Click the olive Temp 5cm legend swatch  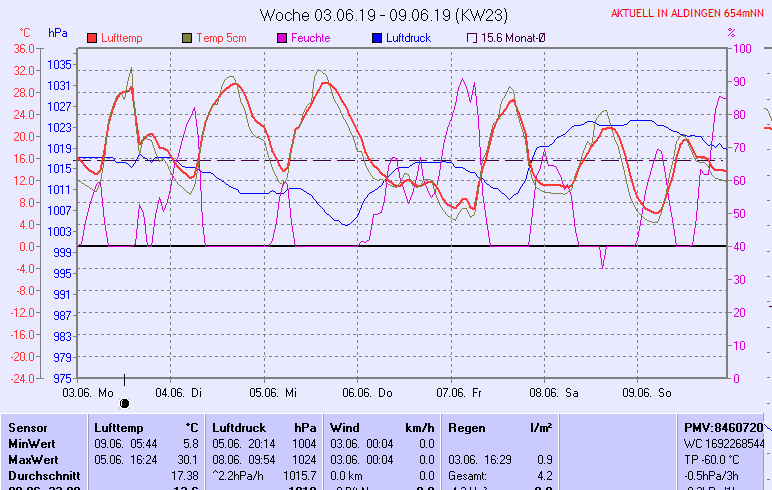[x=187, y=38]
